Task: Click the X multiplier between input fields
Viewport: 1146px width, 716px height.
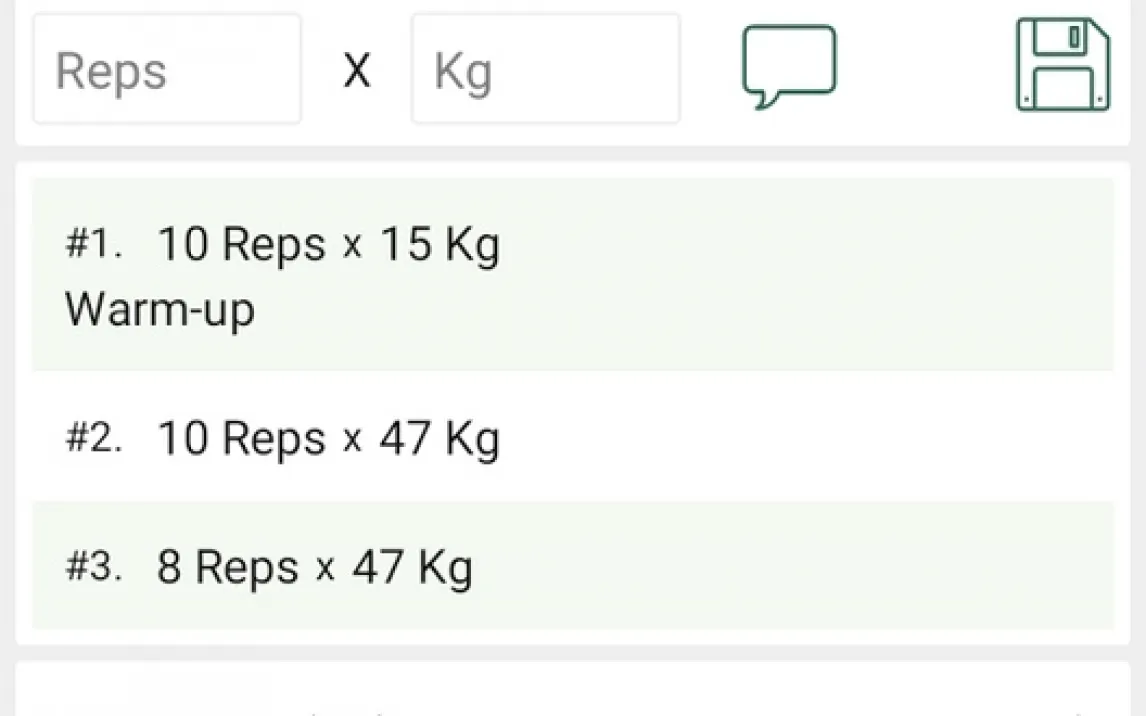Action: pyautogui.click(x=356, y=71)
